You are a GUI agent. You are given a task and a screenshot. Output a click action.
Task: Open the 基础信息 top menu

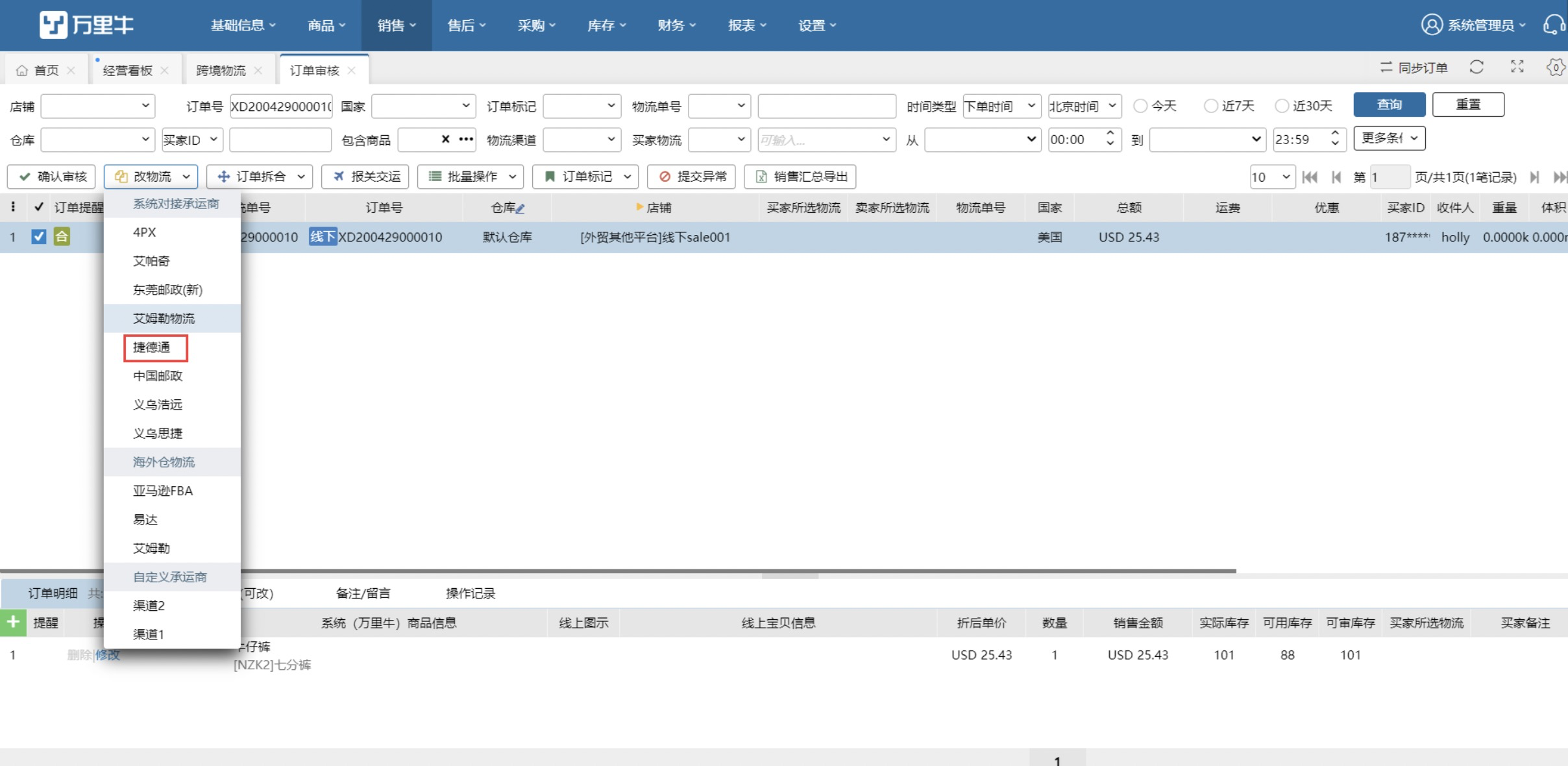tap(243, 25)
